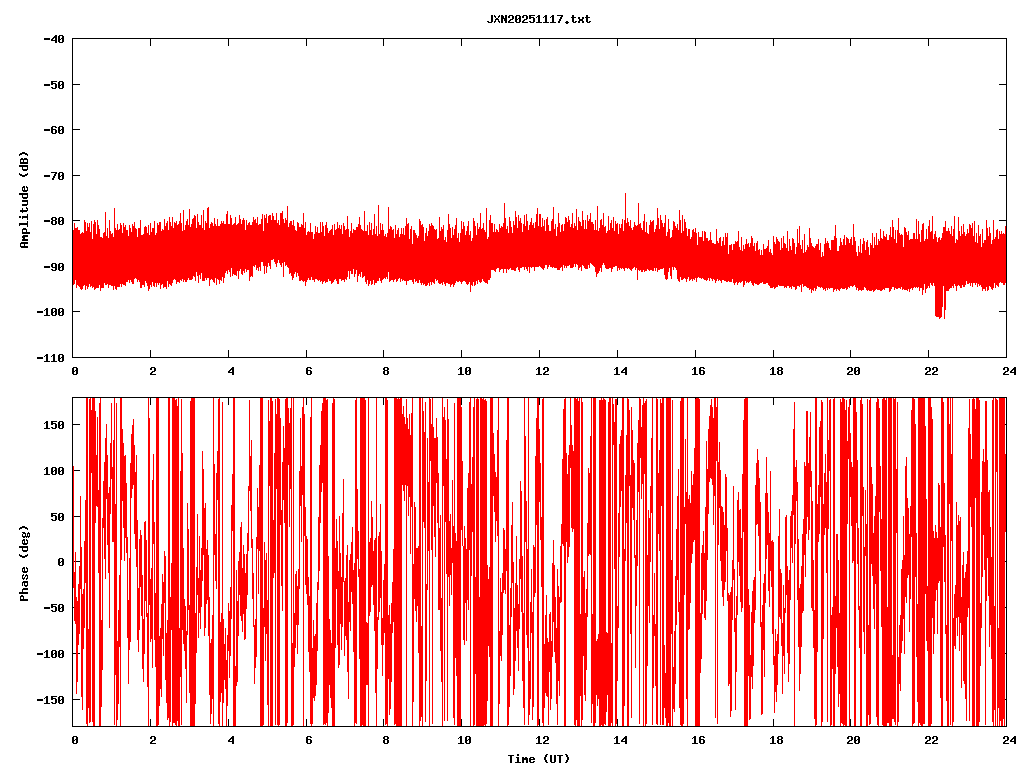
Task: Click hour 24 label under amplitude plot
Action: (x=1008, y=371)
